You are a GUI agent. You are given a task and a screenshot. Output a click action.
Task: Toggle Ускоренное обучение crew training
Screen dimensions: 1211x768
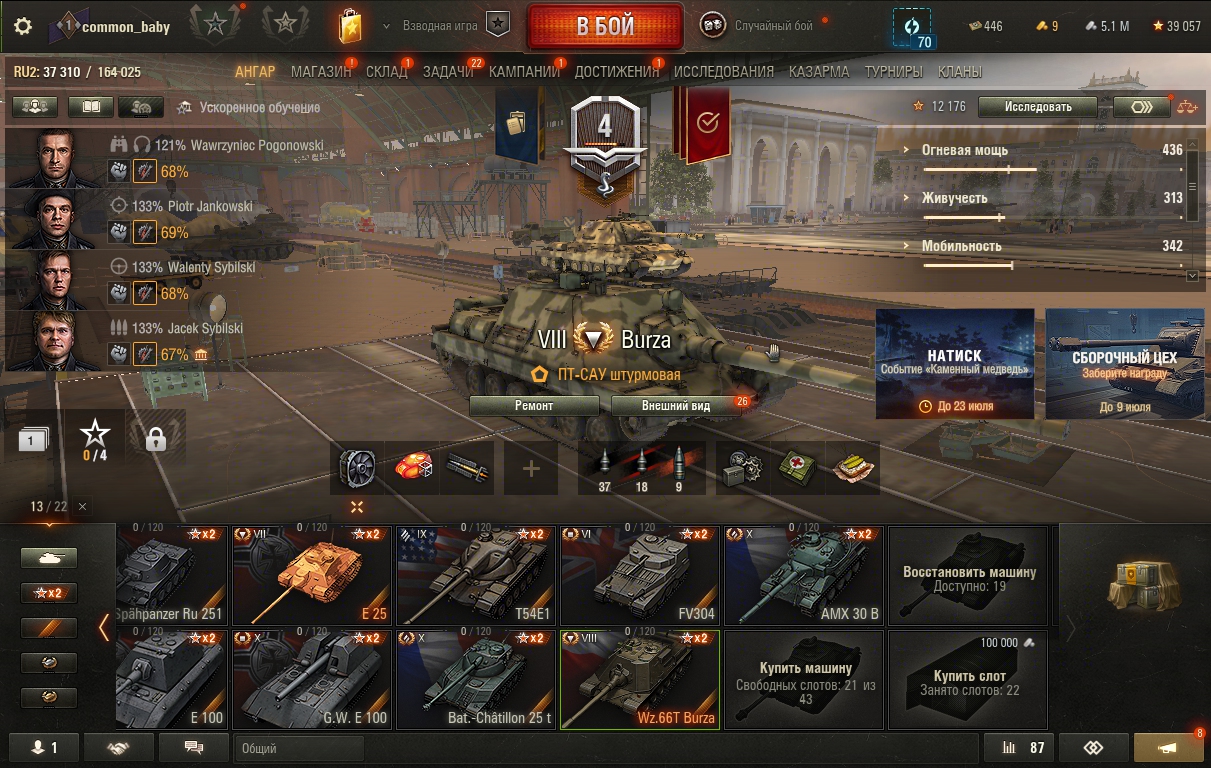249,107
